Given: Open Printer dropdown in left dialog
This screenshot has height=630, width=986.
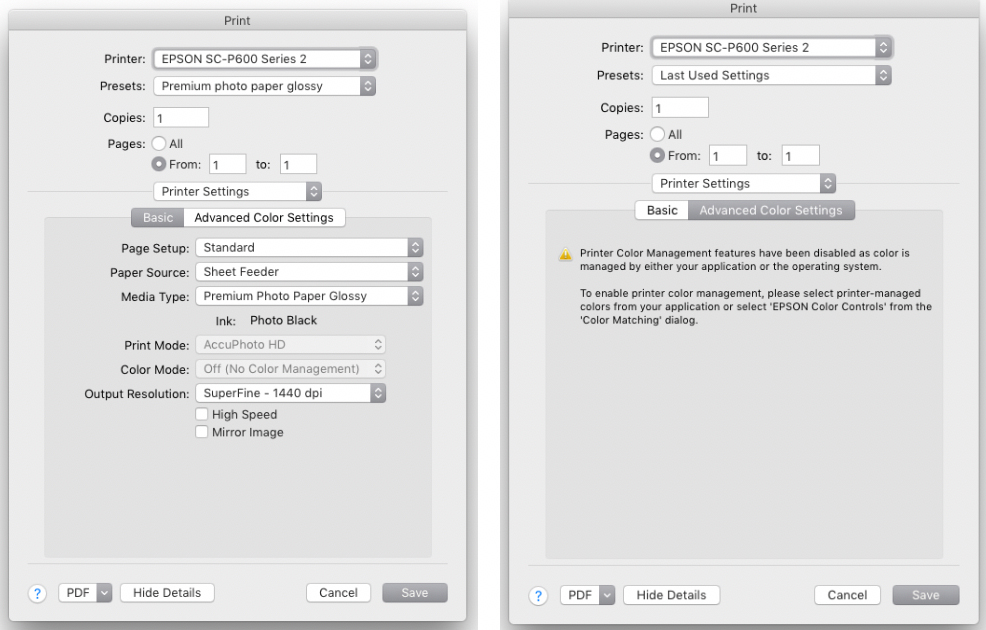Looking at the screenshot, I should [x=265, y=59].
